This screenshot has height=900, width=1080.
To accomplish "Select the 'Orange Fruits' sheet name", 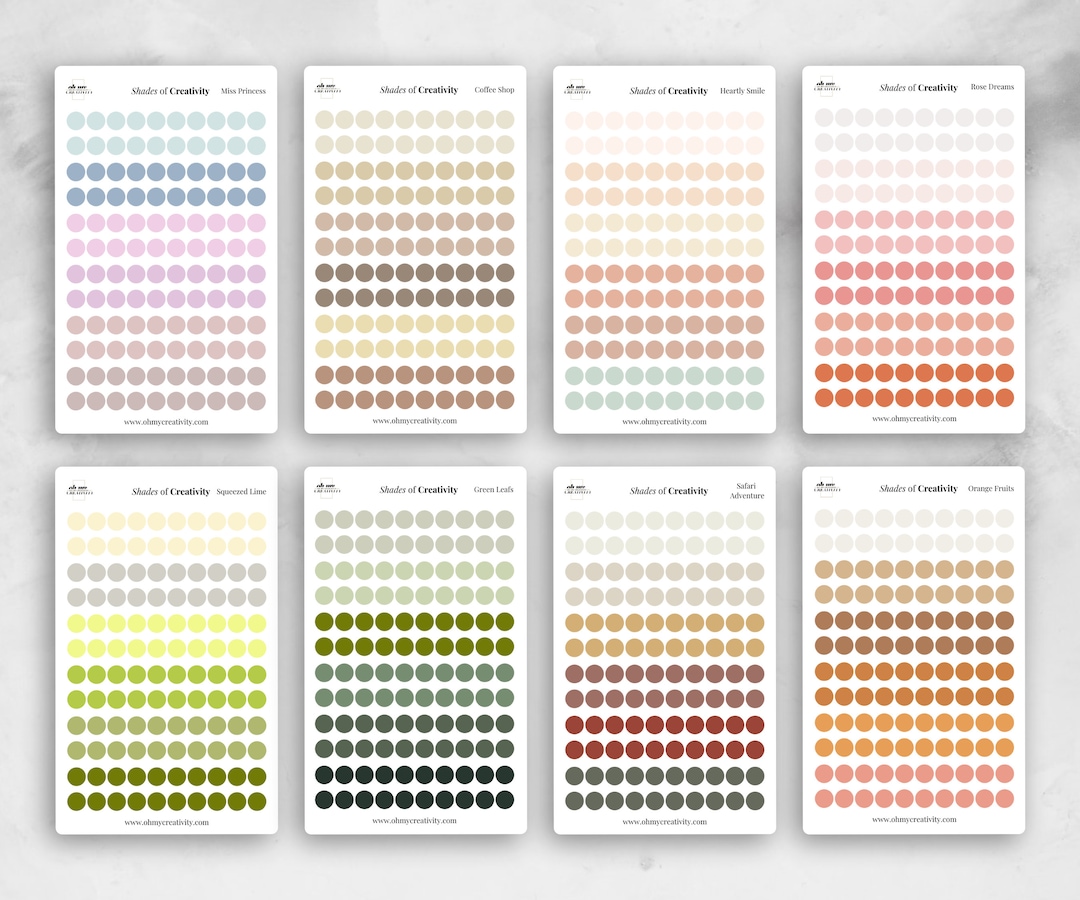I will (x=991, y=488).
